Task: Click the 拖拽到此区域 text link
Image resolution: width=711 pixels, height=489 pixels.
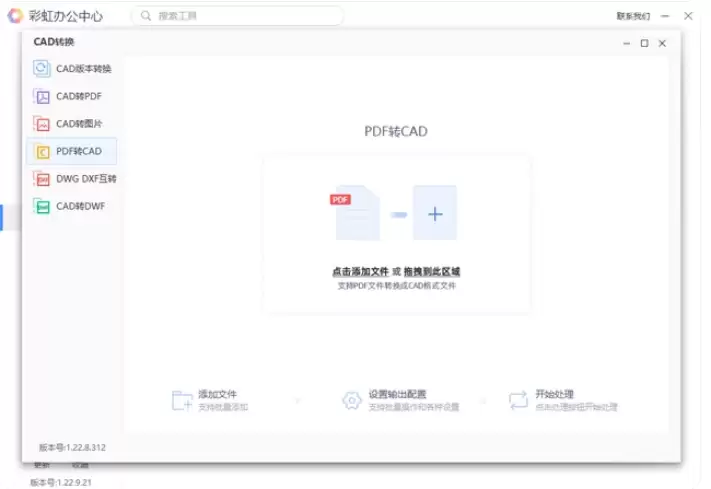Action: coord(432,272)
